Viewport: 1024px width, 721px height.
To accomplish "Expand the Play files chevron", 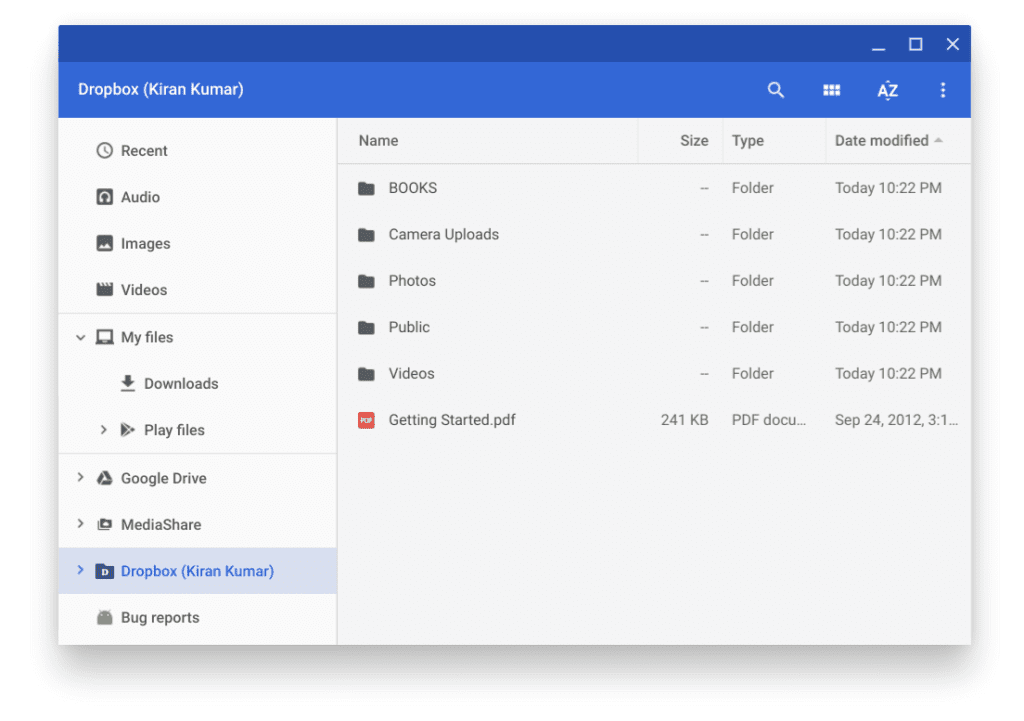I will pyautogui.click(x=103, y=430).
